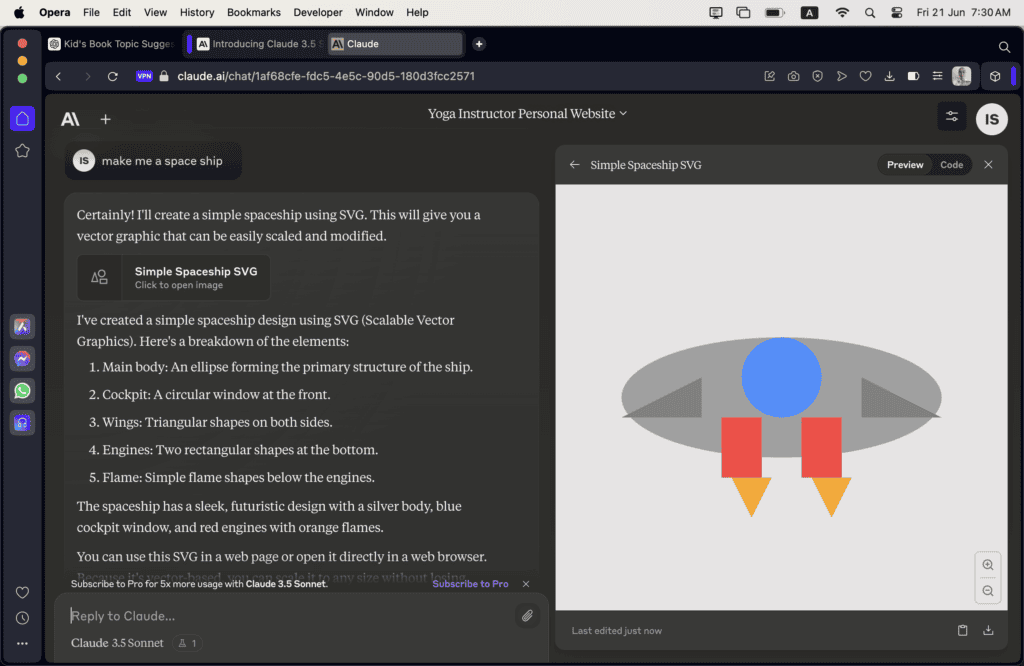Open WhatsApp from the Opera sidebar
The width and height of the screenshot is (1024, 666).
(x=22, y=390)
